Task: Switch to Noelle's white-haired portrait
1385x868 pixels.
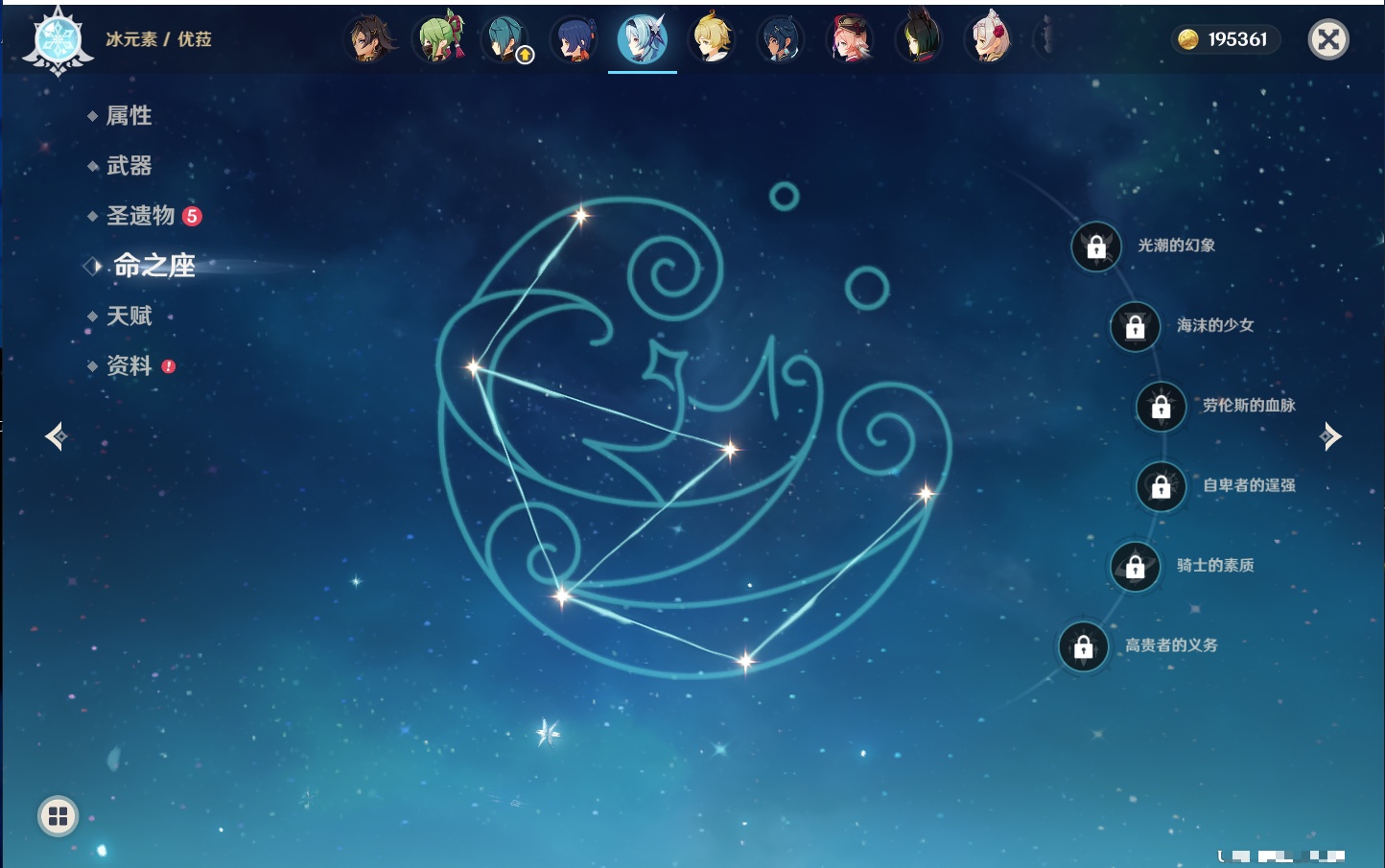Action: pos(988,39)
